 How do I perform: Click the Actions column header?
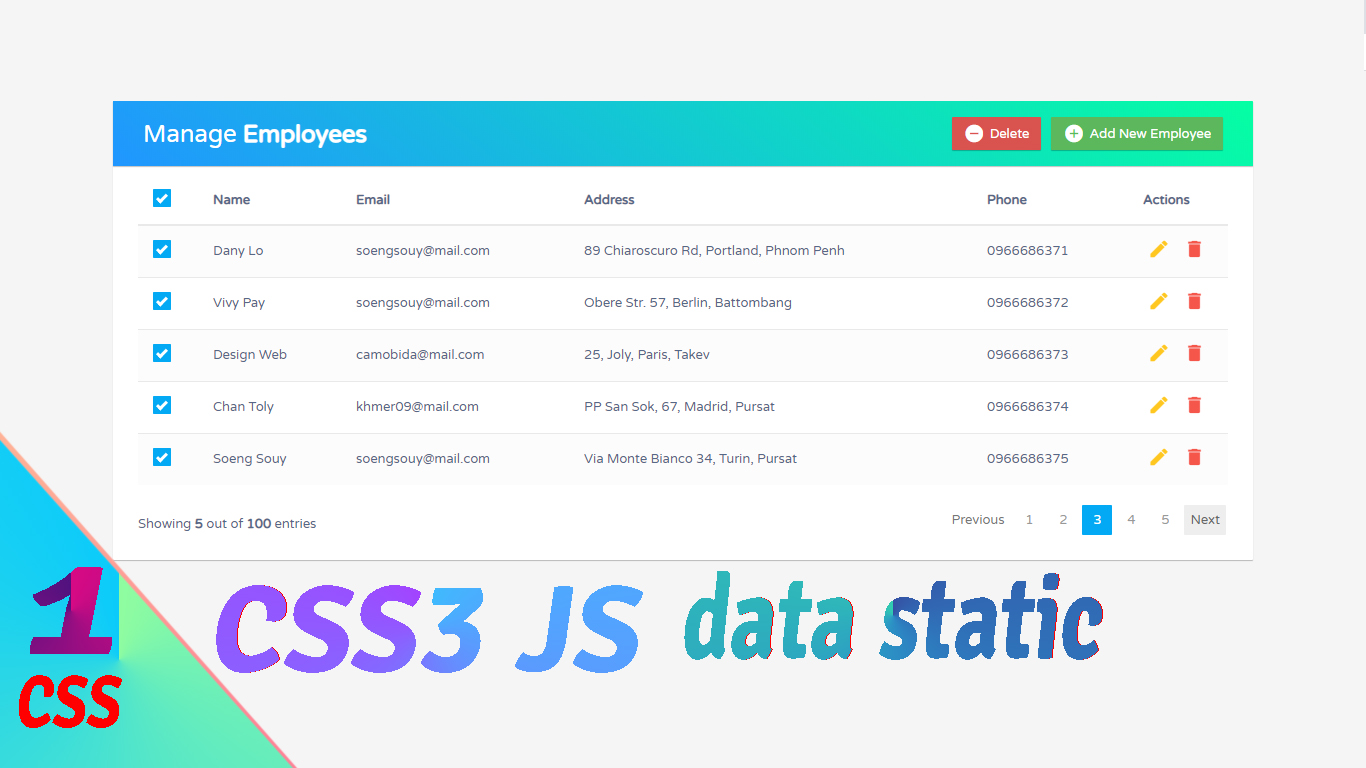coord(1166,199)
